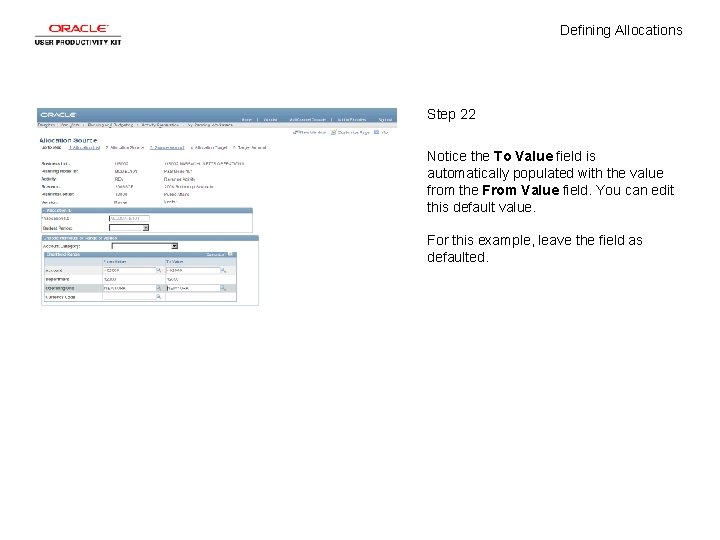Open lookup for Operating Unit To Value

pyautogui.click(x=223, y=288)
